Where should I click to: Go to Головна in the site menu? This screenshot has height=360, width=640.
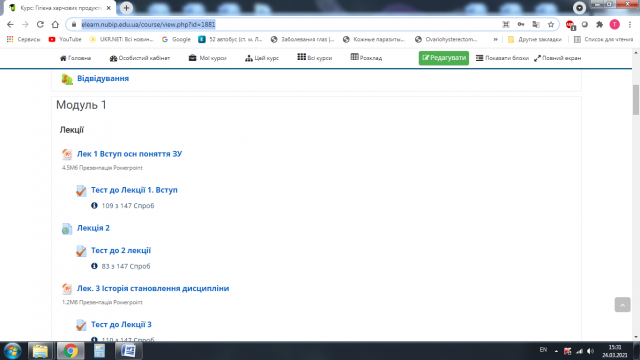pyautogui.click(x=76, y=58)
